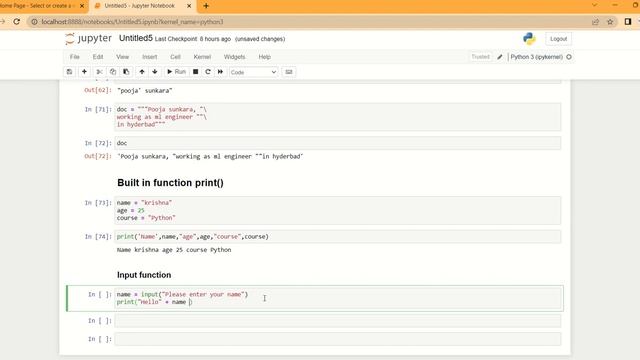Open browser tab search chevron
The height and width of the screenshot is (360, 640).
(594, 5)
